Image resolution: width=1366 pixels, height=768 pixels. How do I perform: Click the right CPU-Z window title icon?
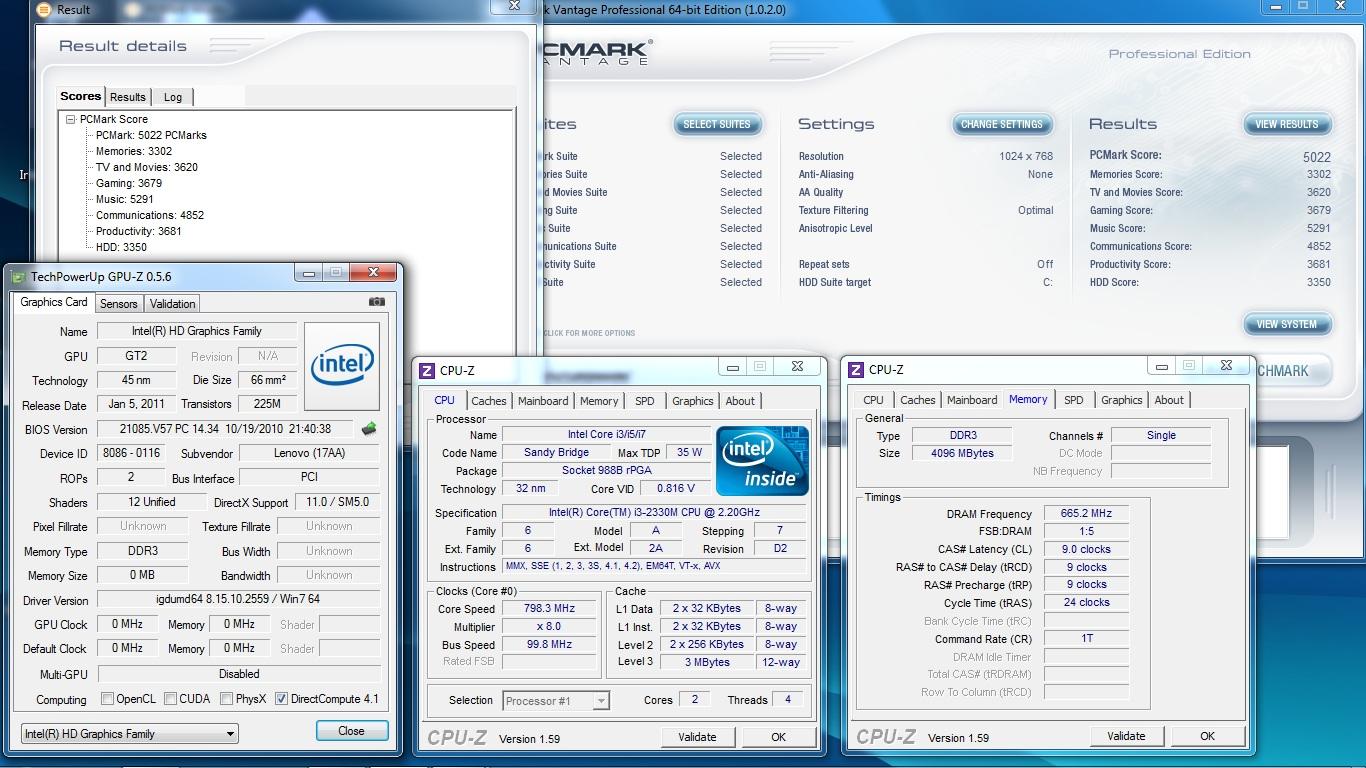coord(856,369)
